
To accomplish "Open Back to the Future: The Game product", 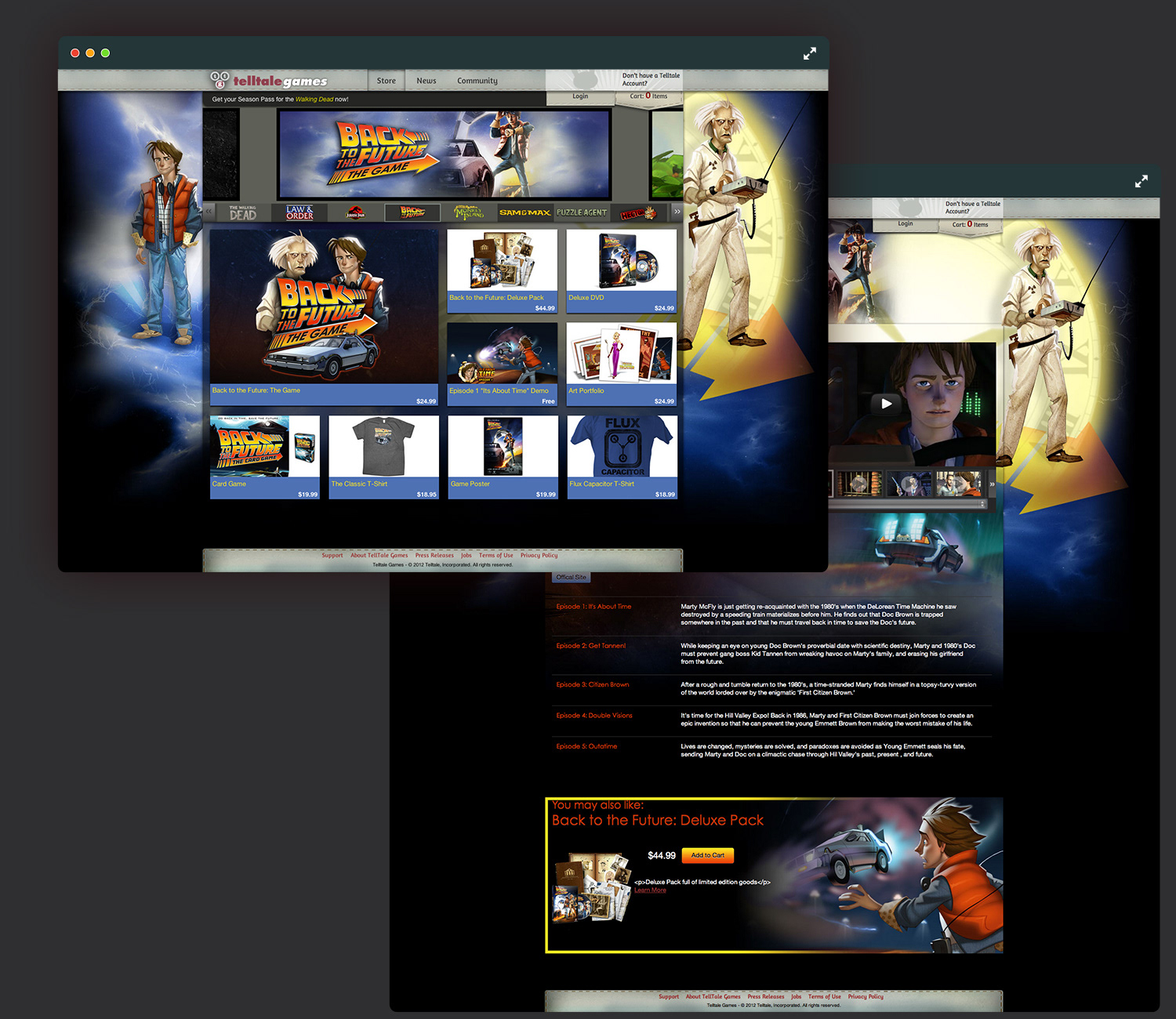I will (324, 317).
